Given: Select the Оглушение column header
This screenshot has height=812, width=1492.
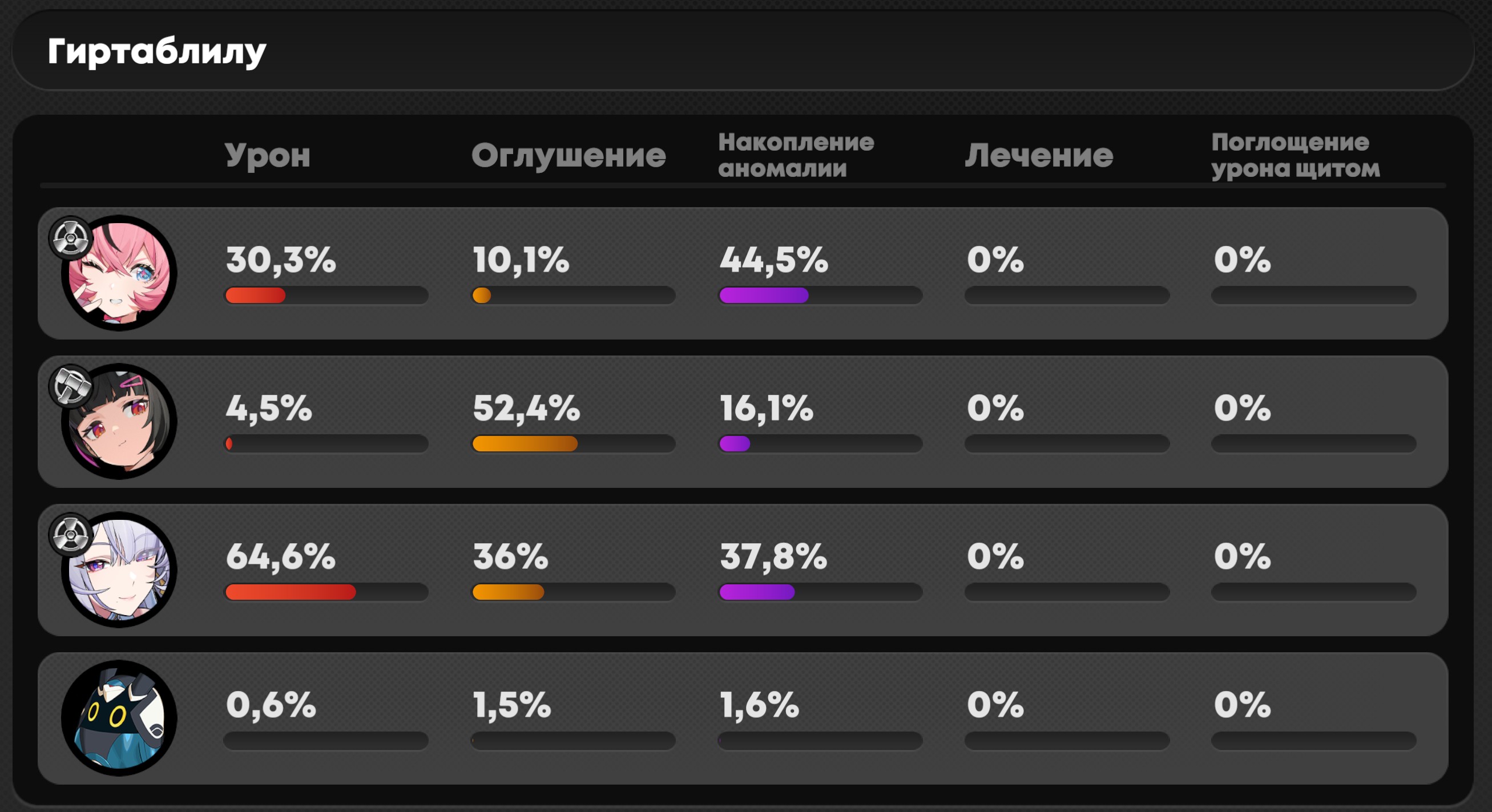Looking at the screenshot, I should click(x=568, y=156).
